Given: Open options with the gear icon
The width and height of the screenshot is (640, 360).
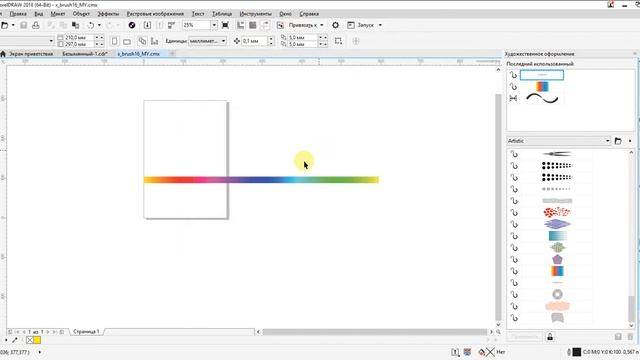Looking at the screenshot, I should [336, 25].
